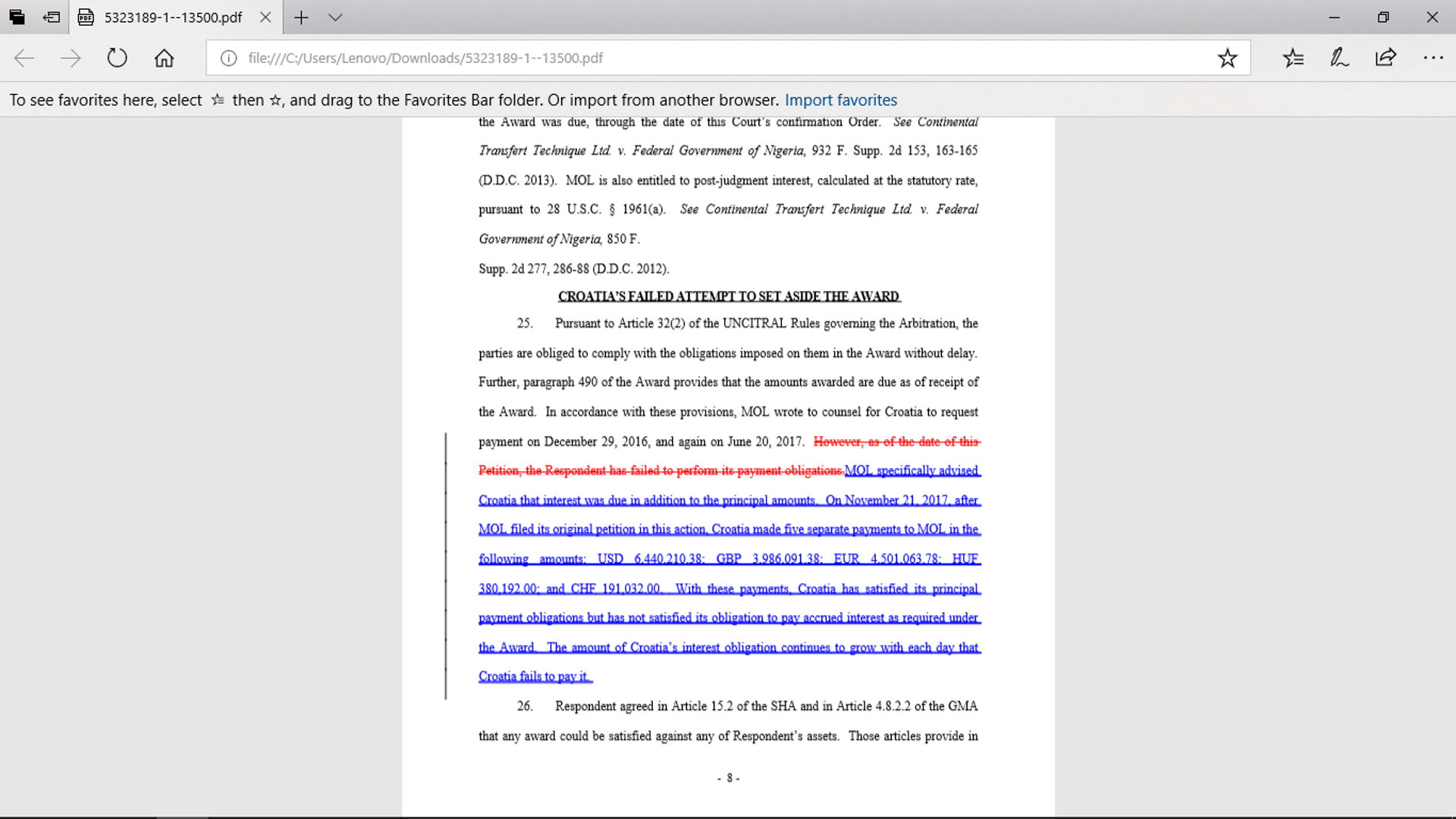Expand the tab preview chevron
The height and width of the screenshot is (819, 1456).
[x=335, y=17]
